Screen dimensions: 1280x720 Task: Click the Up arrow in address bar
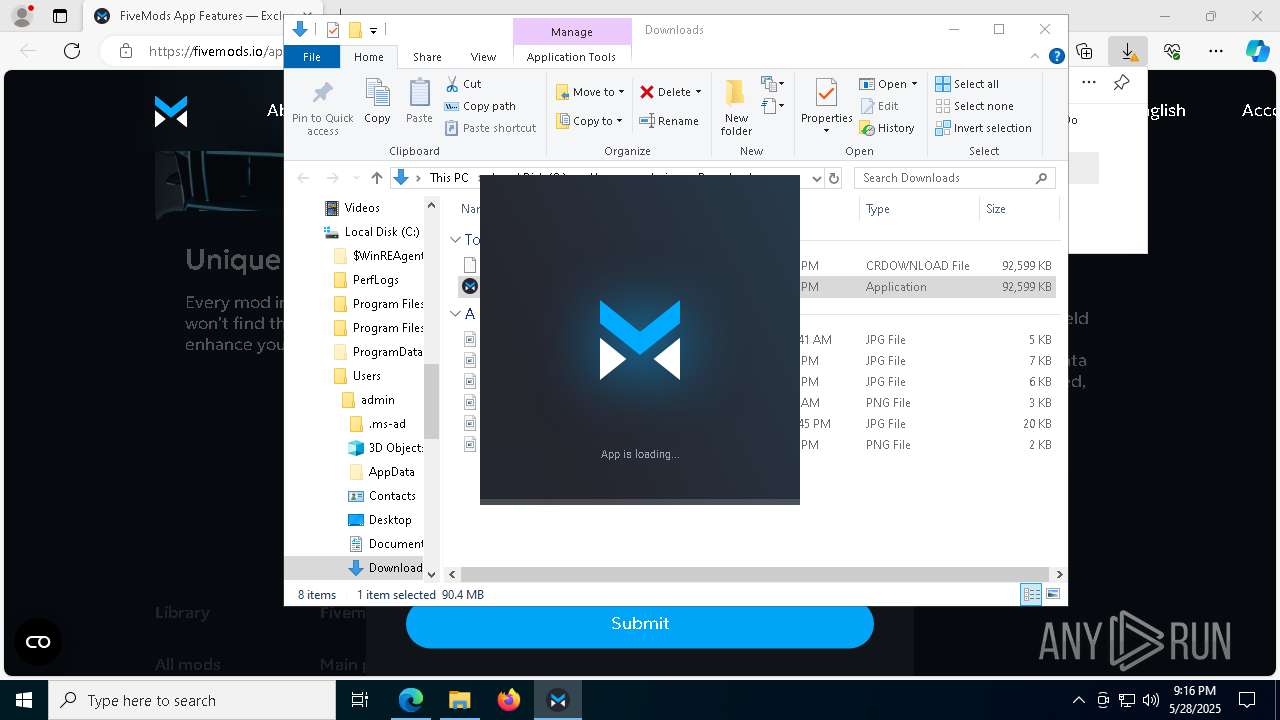coord(376,178)
